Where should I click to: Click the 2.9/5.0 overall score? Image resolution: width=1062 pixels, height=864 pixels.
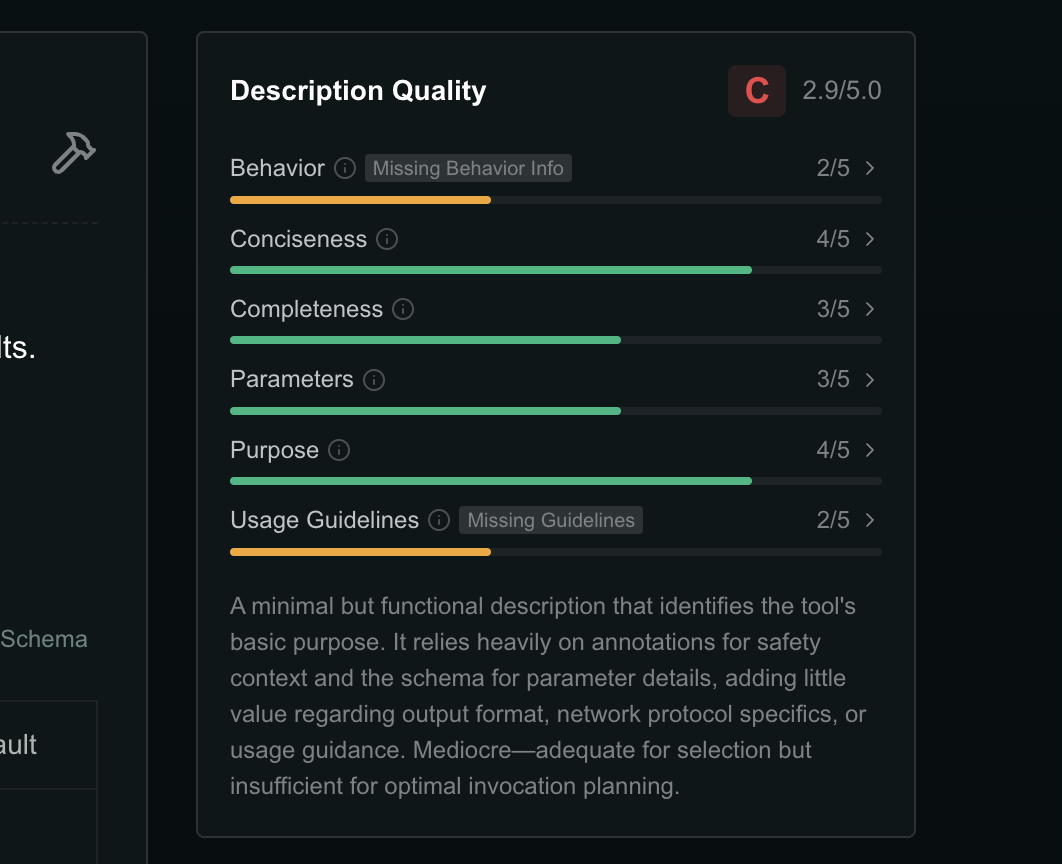tap(842, 91)
